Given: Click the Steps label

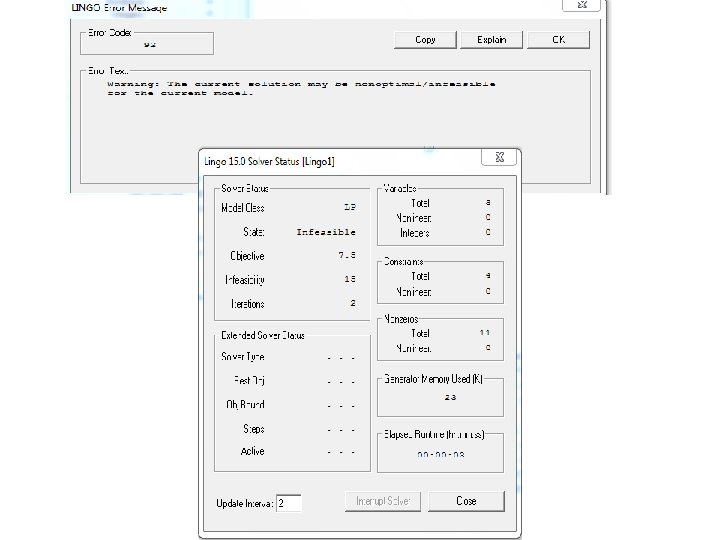Looking at the screenshot, I should pos(254,429).
